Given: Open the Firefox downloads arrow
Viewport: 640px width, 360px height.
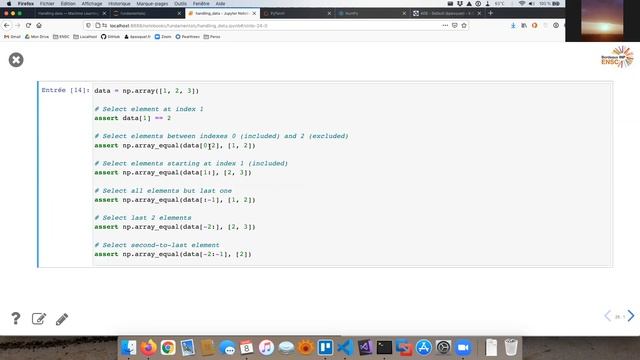Looking at the screenshot, I should [x=513, y=25].
